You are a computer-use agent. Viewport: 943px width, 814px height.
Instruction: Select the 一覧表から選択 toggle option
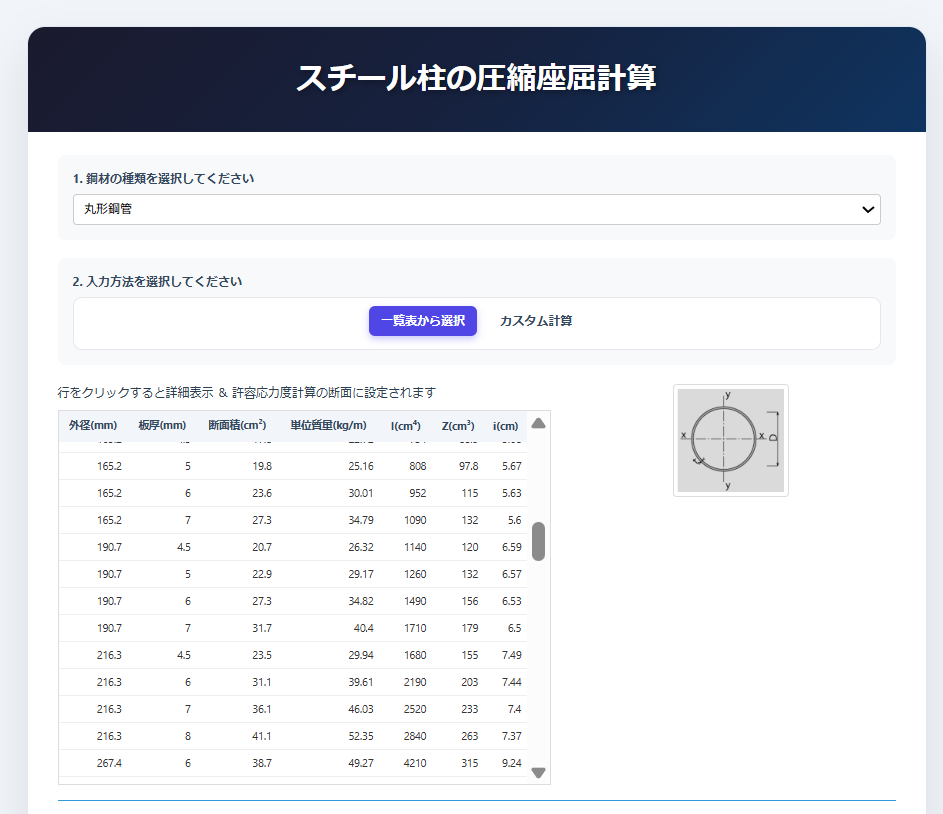point(423,321)
